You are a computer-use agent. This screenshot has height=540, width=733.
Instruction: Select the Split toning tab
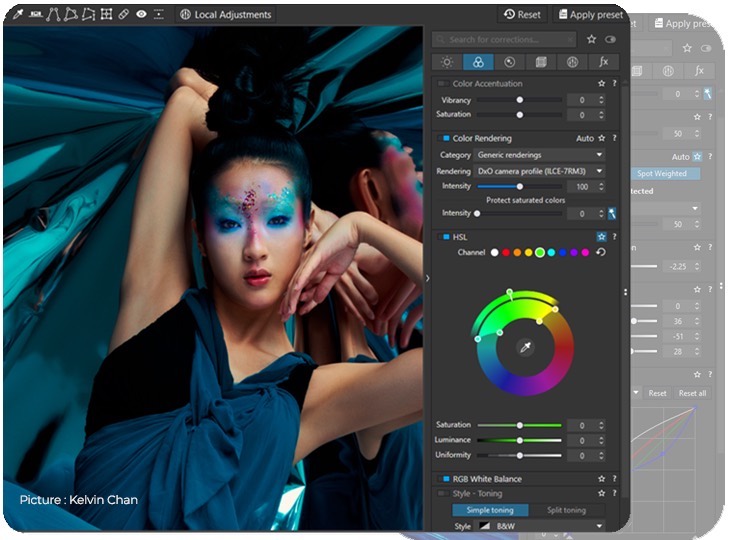(x=567, y=510)
